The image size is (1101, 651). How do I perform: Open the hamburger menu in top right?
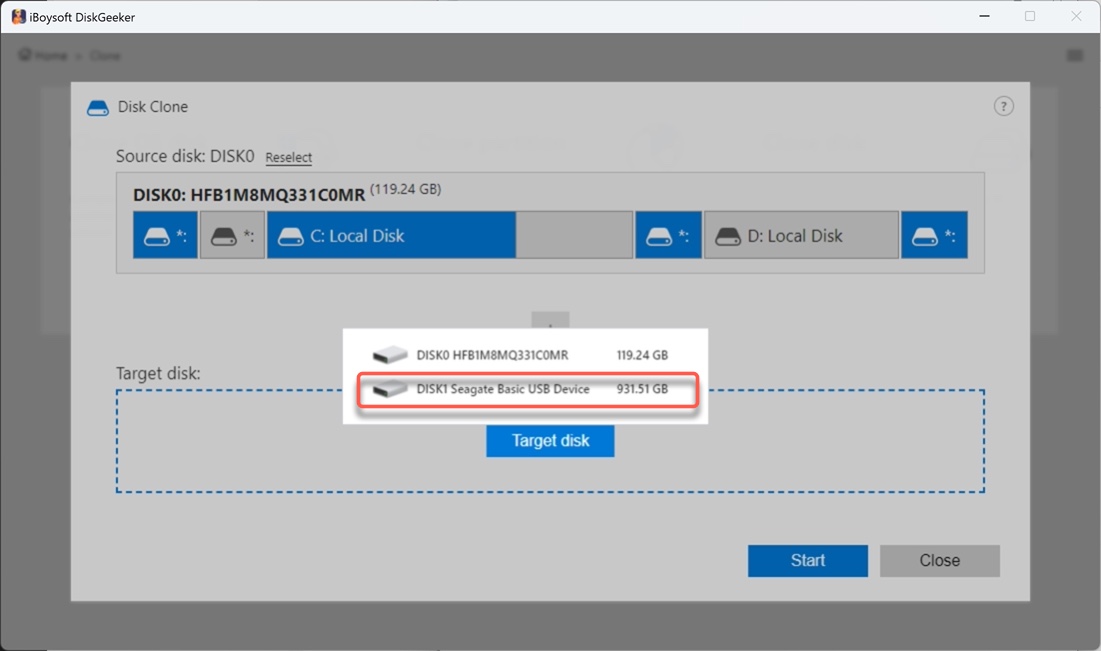pos(1074,55)
